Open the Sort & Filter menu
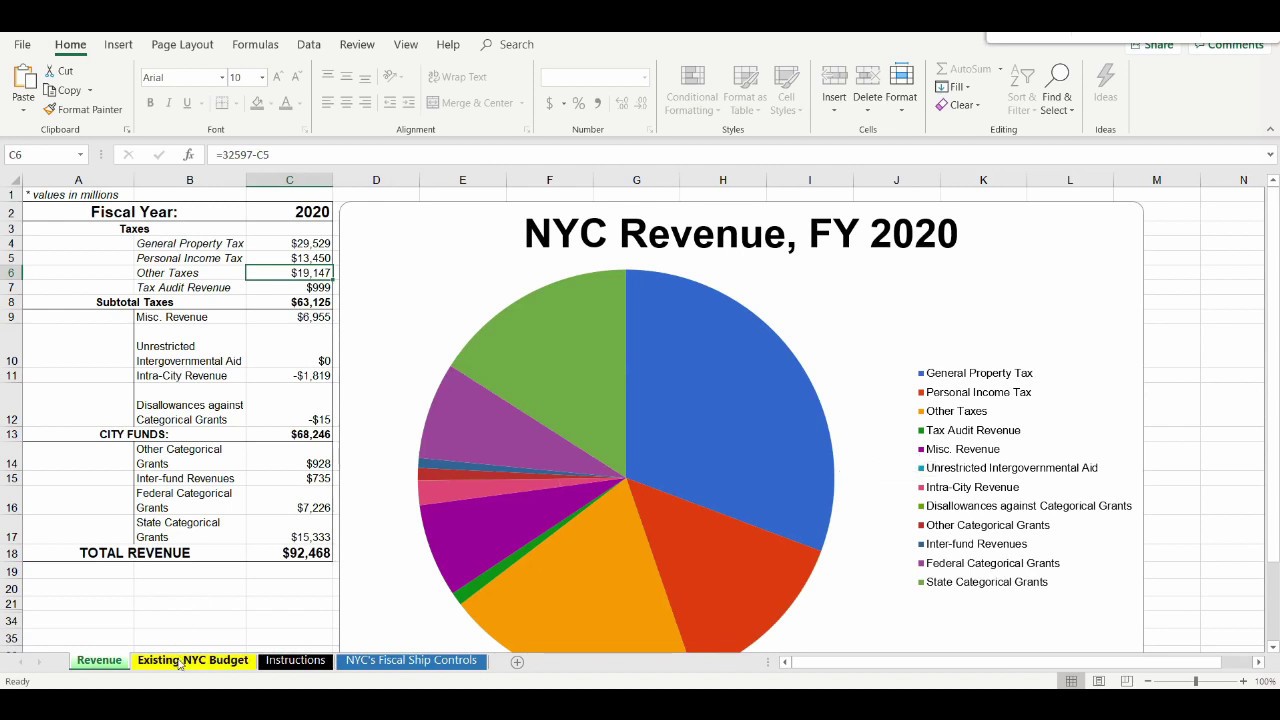 (1022, 90)
